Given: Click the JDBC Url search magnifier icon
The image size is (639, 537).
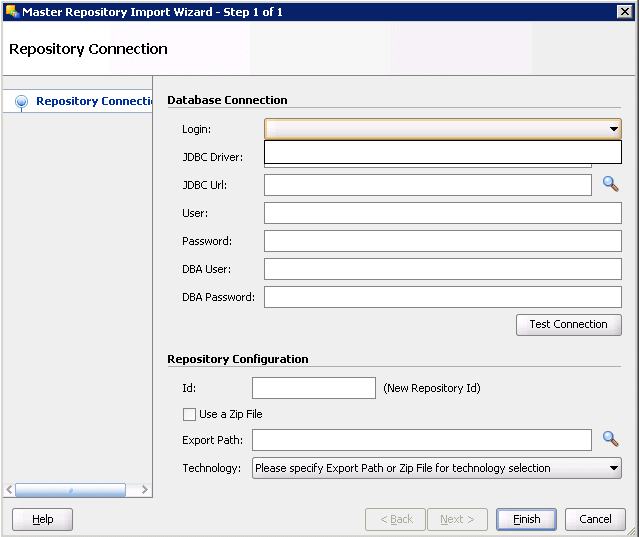Looking at the screenshot, I should point(610,184).
